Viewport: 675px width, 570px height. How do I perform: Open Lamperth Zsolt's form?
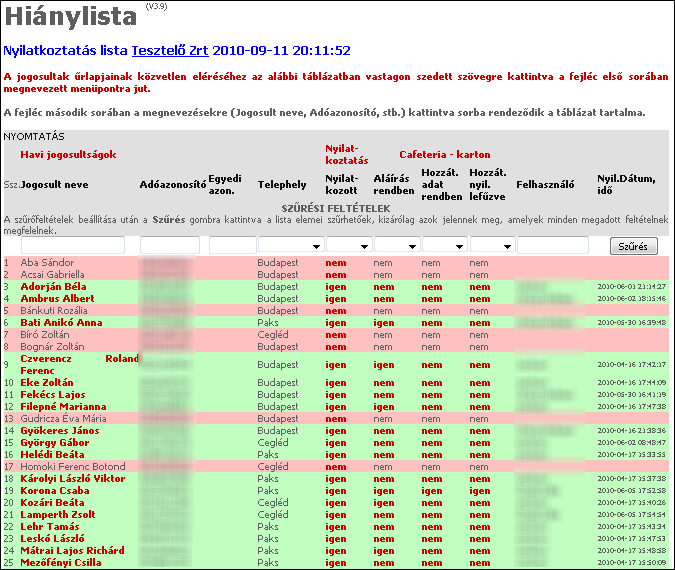pos(58,515)
